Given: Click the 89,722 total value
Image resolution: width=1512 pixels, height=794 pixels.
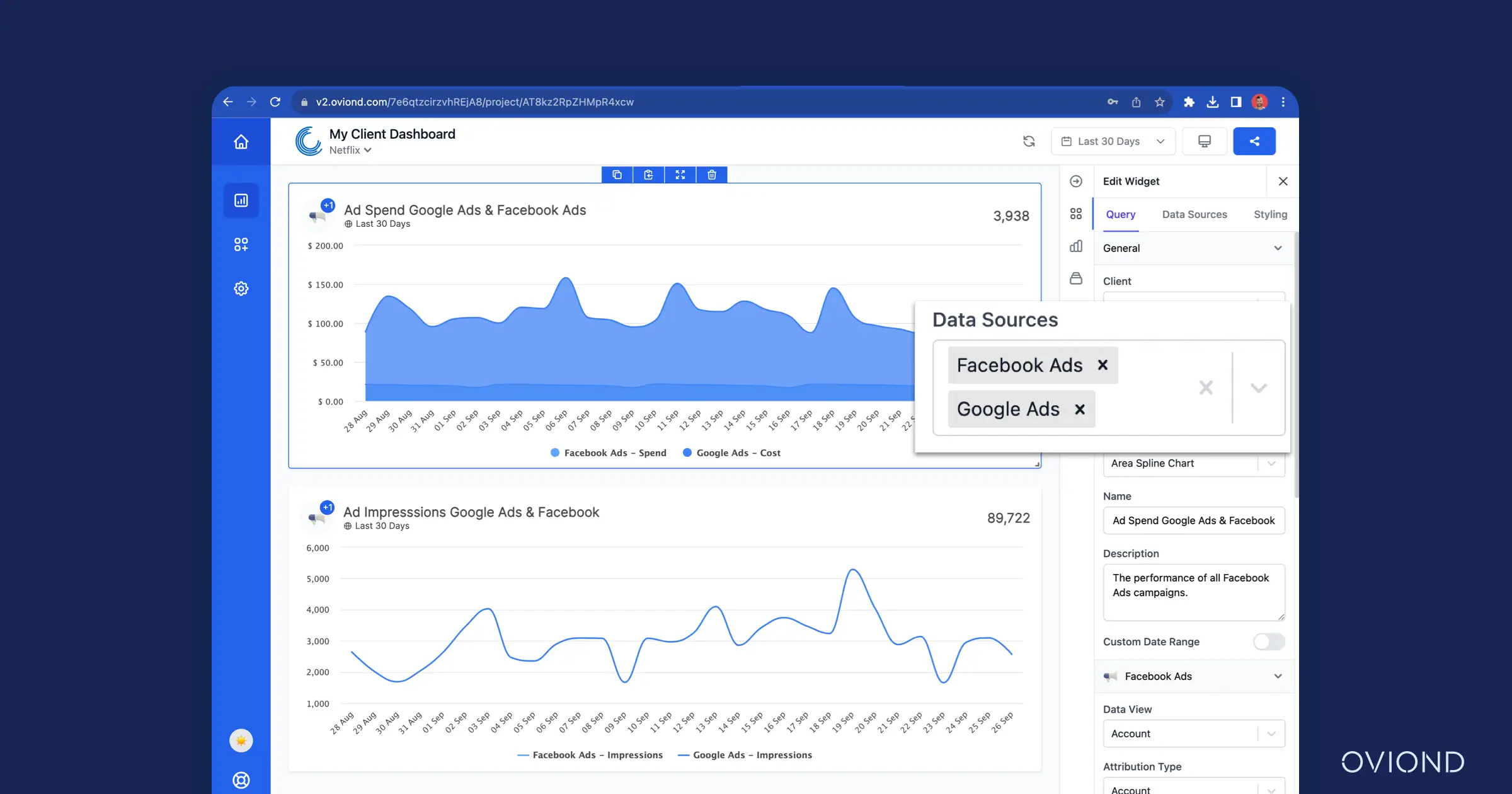Looking at the screenshot, I should pos(1008,518).
